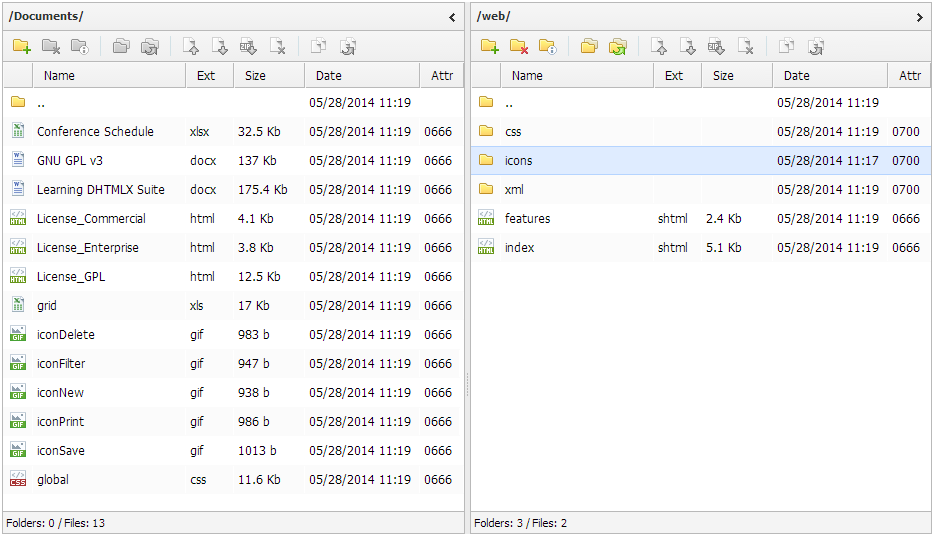This screenshot has height=536, width=934.
Task: Sort web list by Ext column
Action: [x=678, y=76]
